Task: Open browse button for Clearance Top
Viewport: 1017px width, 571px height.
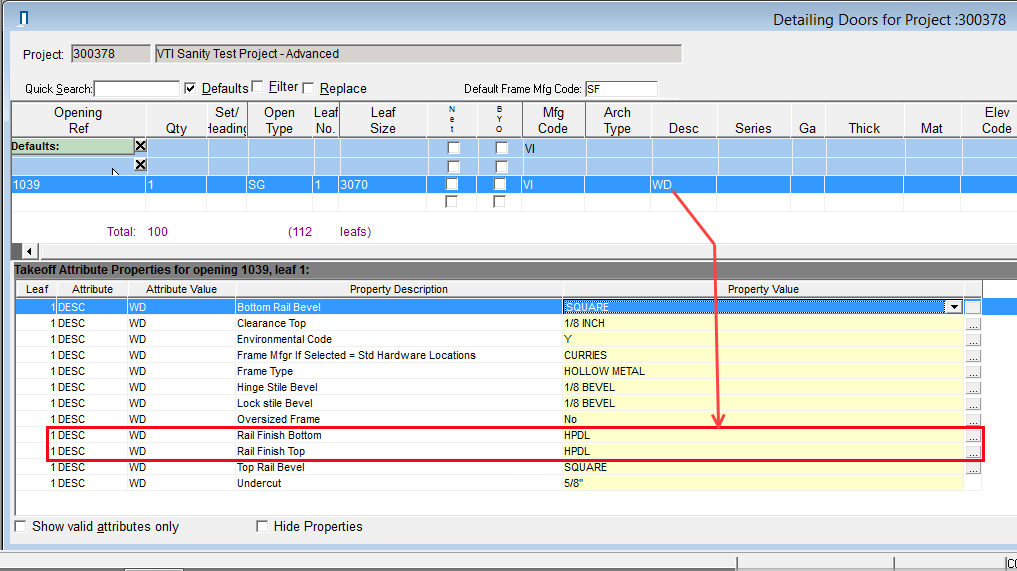Action: coord(973,324)
